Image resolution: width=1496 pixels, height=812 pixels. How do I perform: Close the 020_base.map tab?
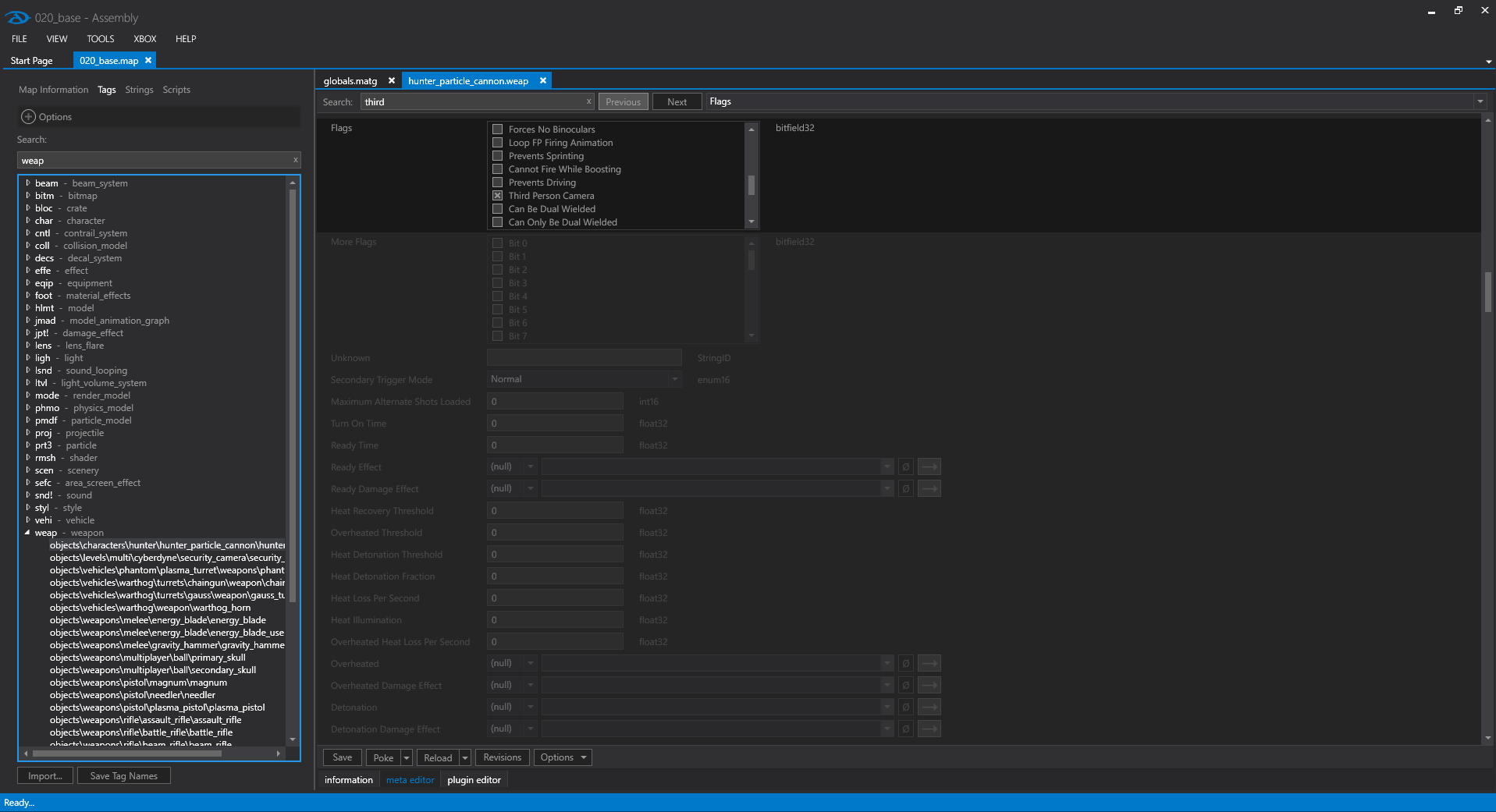coord(148,60)
